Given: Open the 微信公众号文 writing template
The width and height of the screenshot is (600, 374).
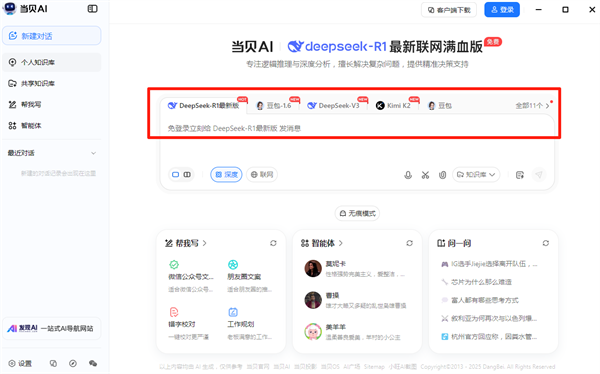Looking at the screenshot, I should pos(191,276).
